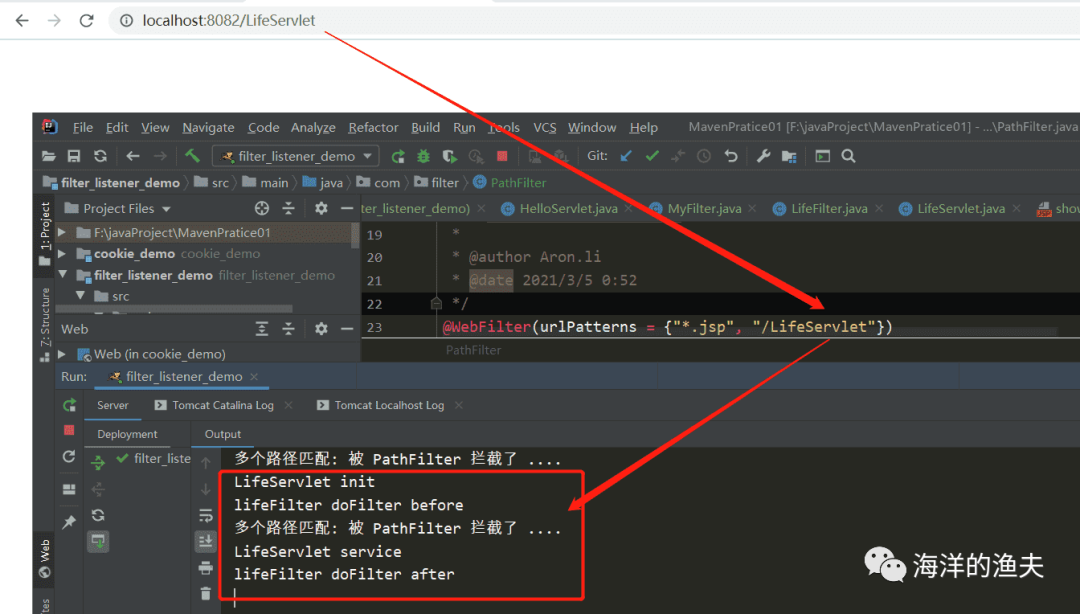Screen dimensions: 1080x614
Task: Open the Edit menu
Action: pos(117,127)
